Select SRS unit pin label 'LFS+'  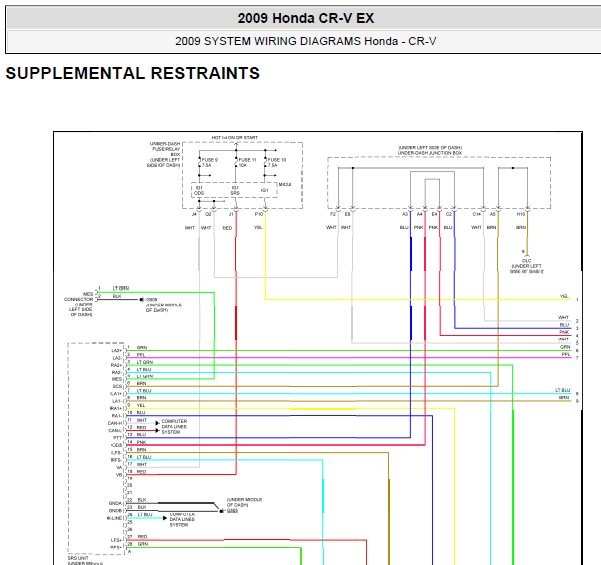click(x=117, y=540)
